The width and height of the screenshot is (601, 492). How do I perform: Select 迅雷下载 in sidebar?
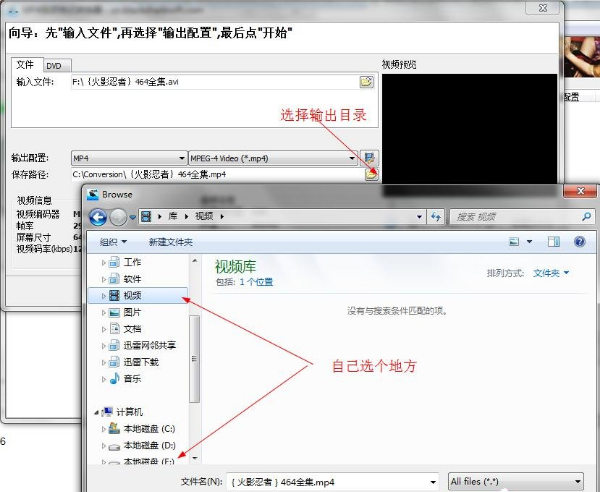141,362
